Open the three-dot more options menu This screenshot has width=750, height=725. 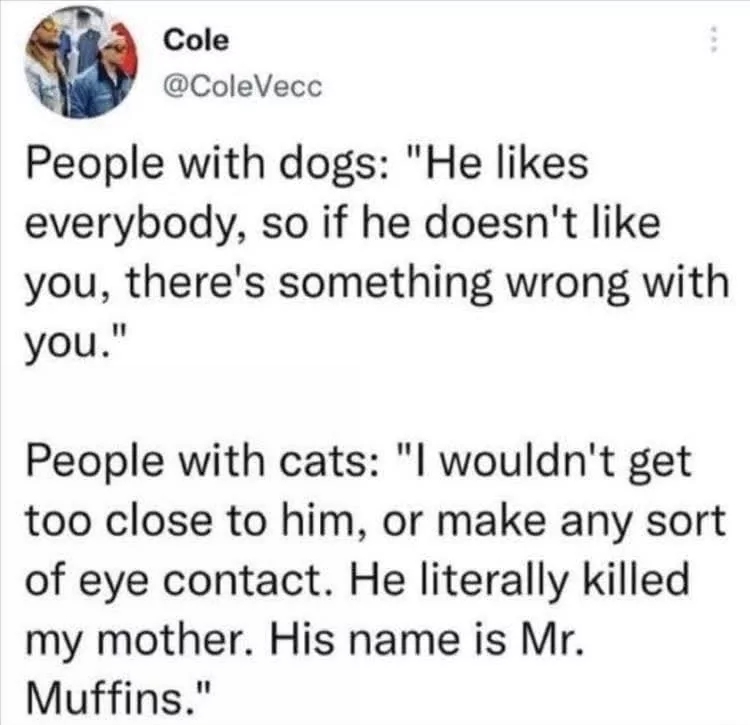713,41
